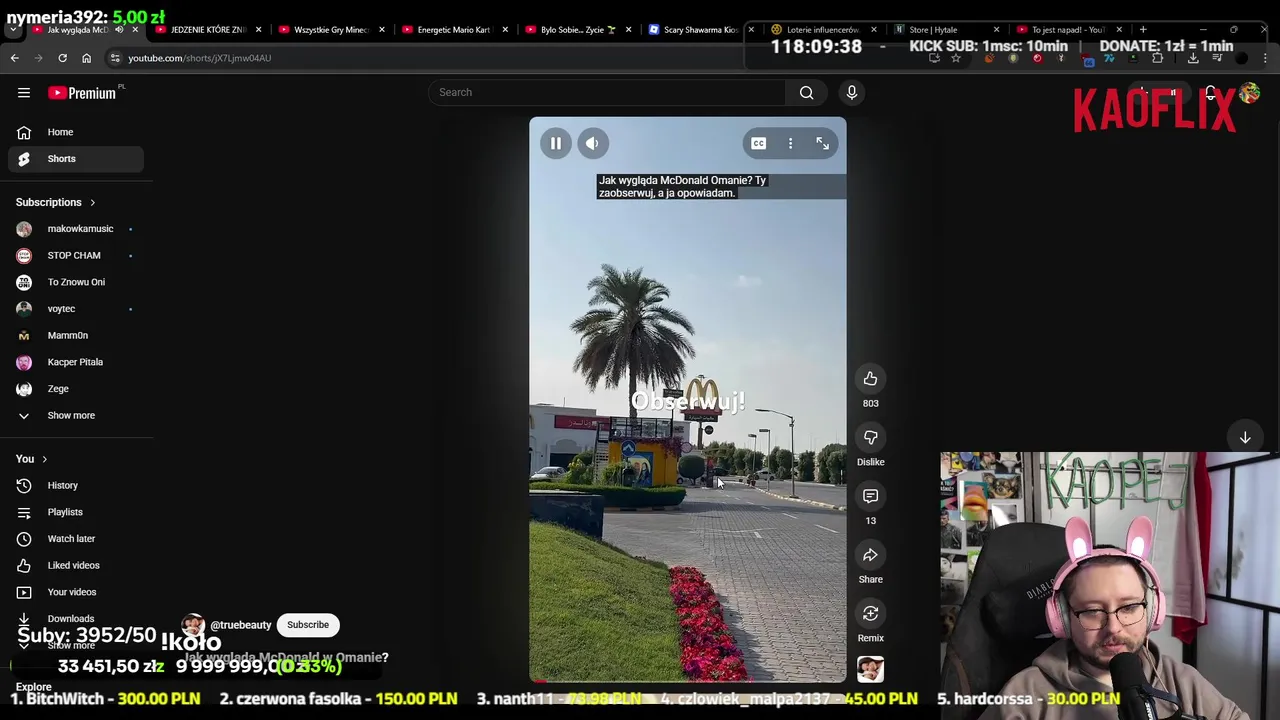Click the 803 like count
Image resolution: width=1280 pixels, height=720 pixels.
click(870, 403)
